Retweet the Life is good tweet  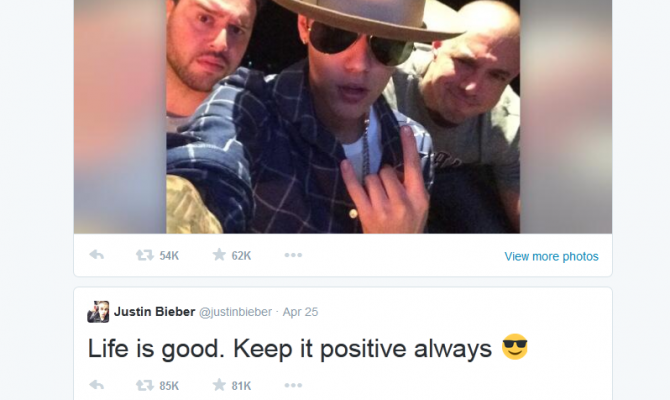[144, 385]
